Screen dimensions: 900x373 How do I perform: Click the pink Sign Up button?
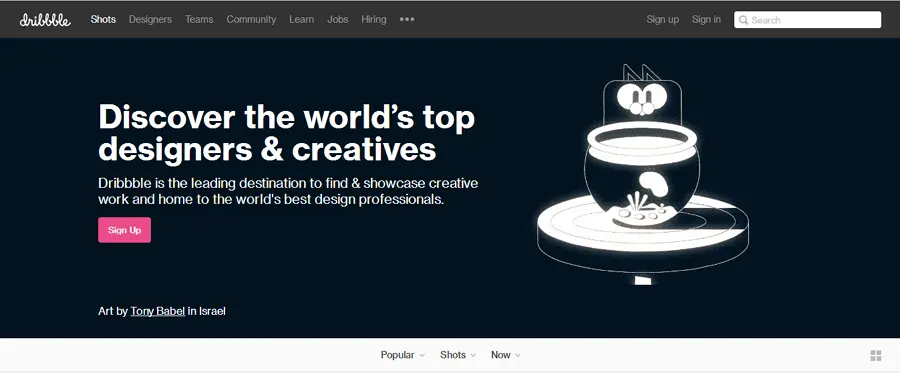[125, 230]
